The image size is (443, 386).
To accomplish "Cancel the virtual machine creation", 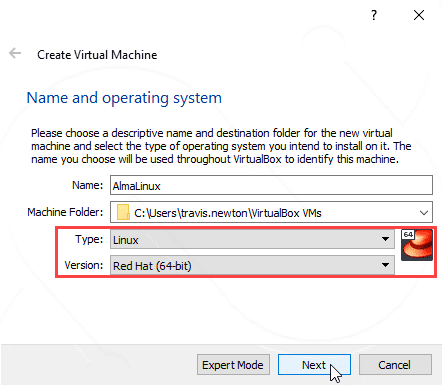I will click(x=395, y=365).
